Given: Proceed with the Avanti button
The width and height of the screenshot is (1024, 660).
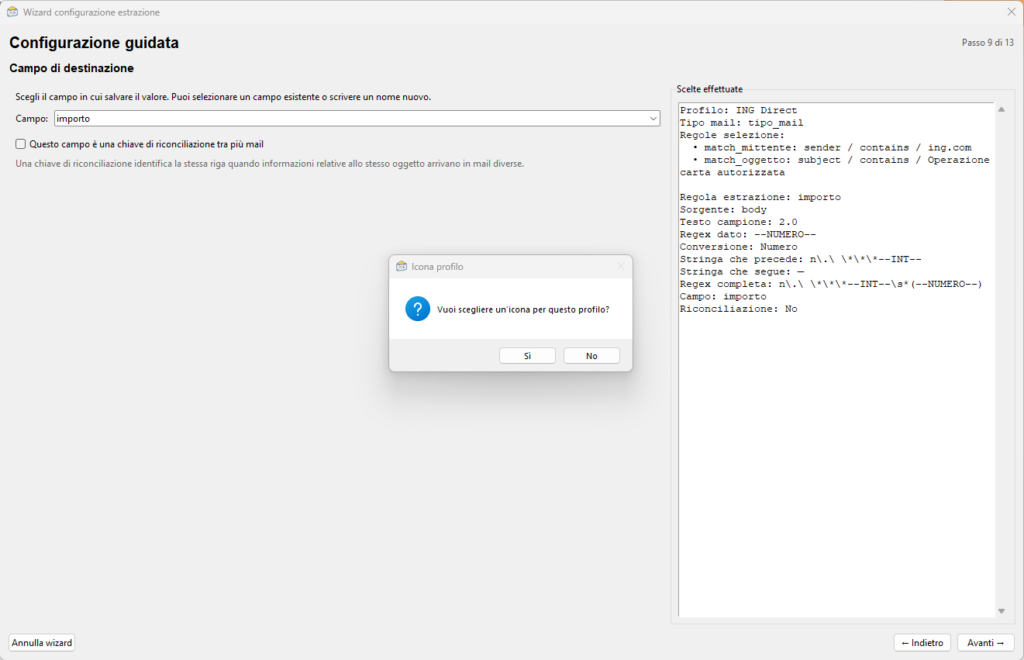Looking at the screenshot, I should click(x=985, y=642).
